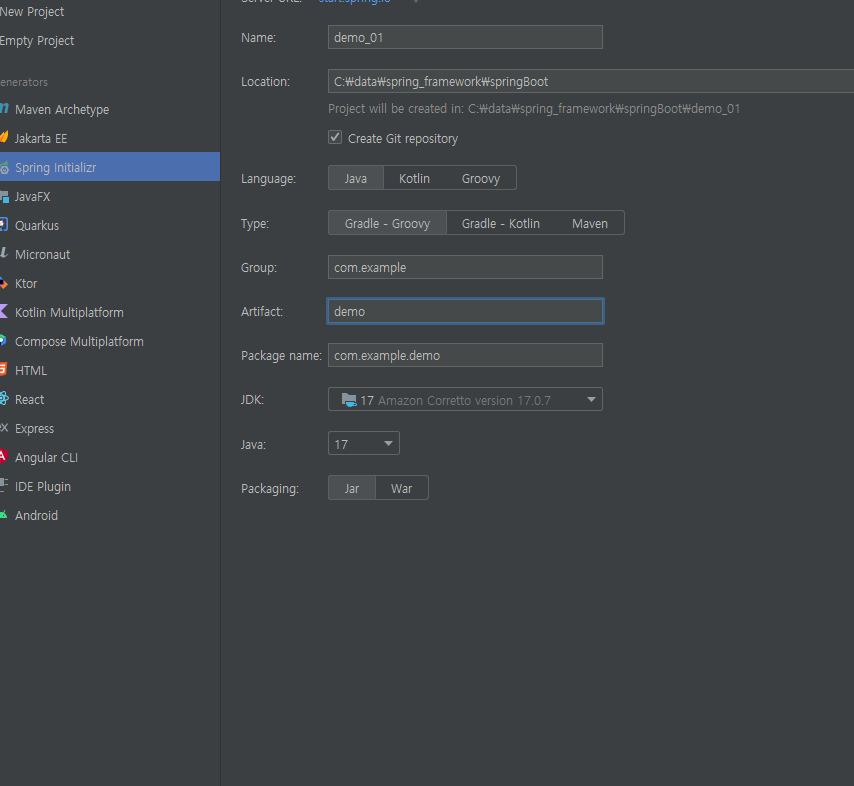Viewport: 854px width, 786px height.
Task: Toggle Create Git repository checkbox
Action: tap(335, 137)
